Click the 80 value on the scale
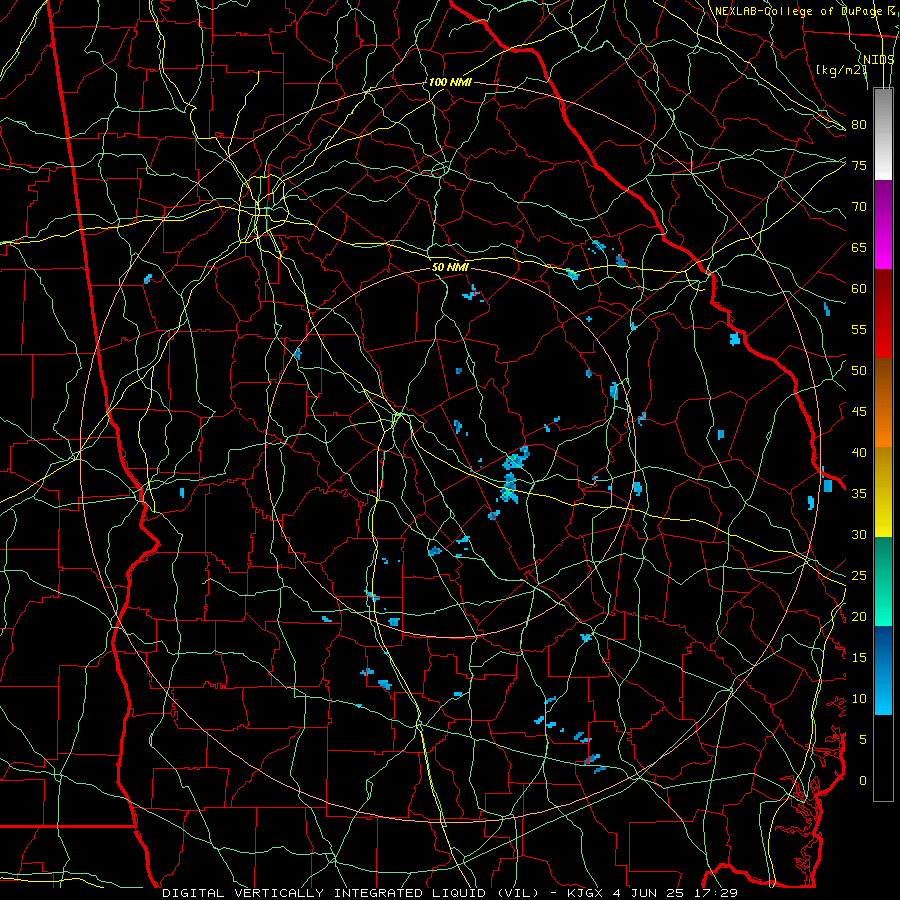 point(859,125)
